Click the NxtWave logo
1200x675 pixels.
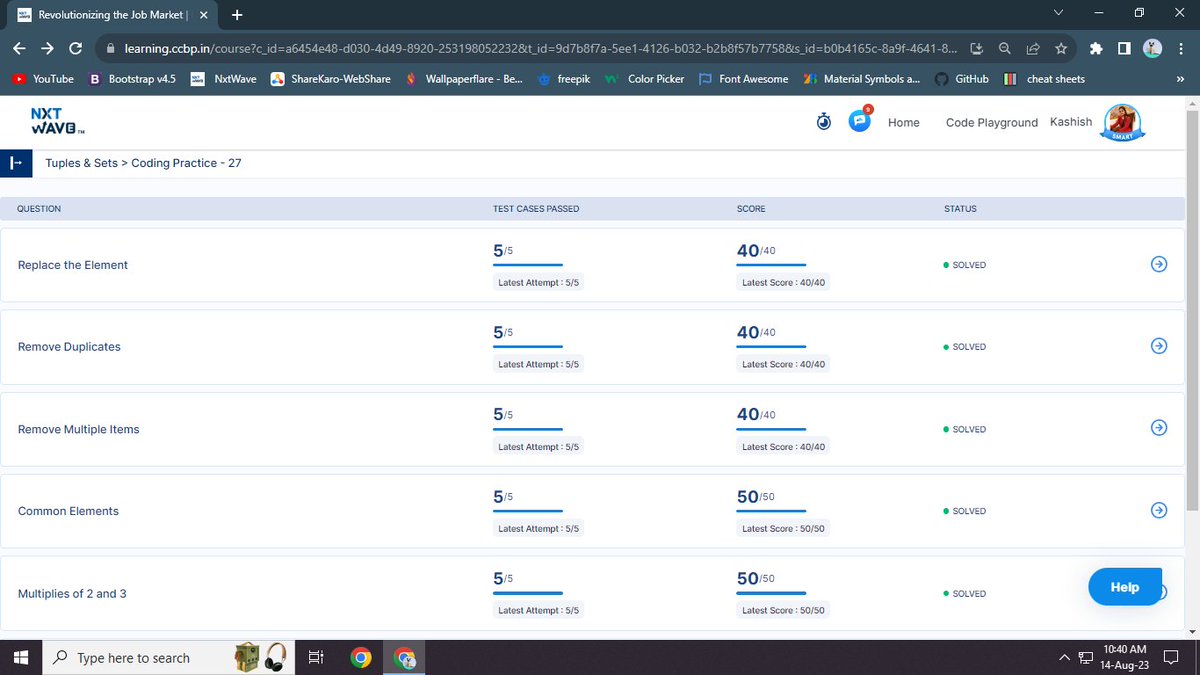click(52, 121)
